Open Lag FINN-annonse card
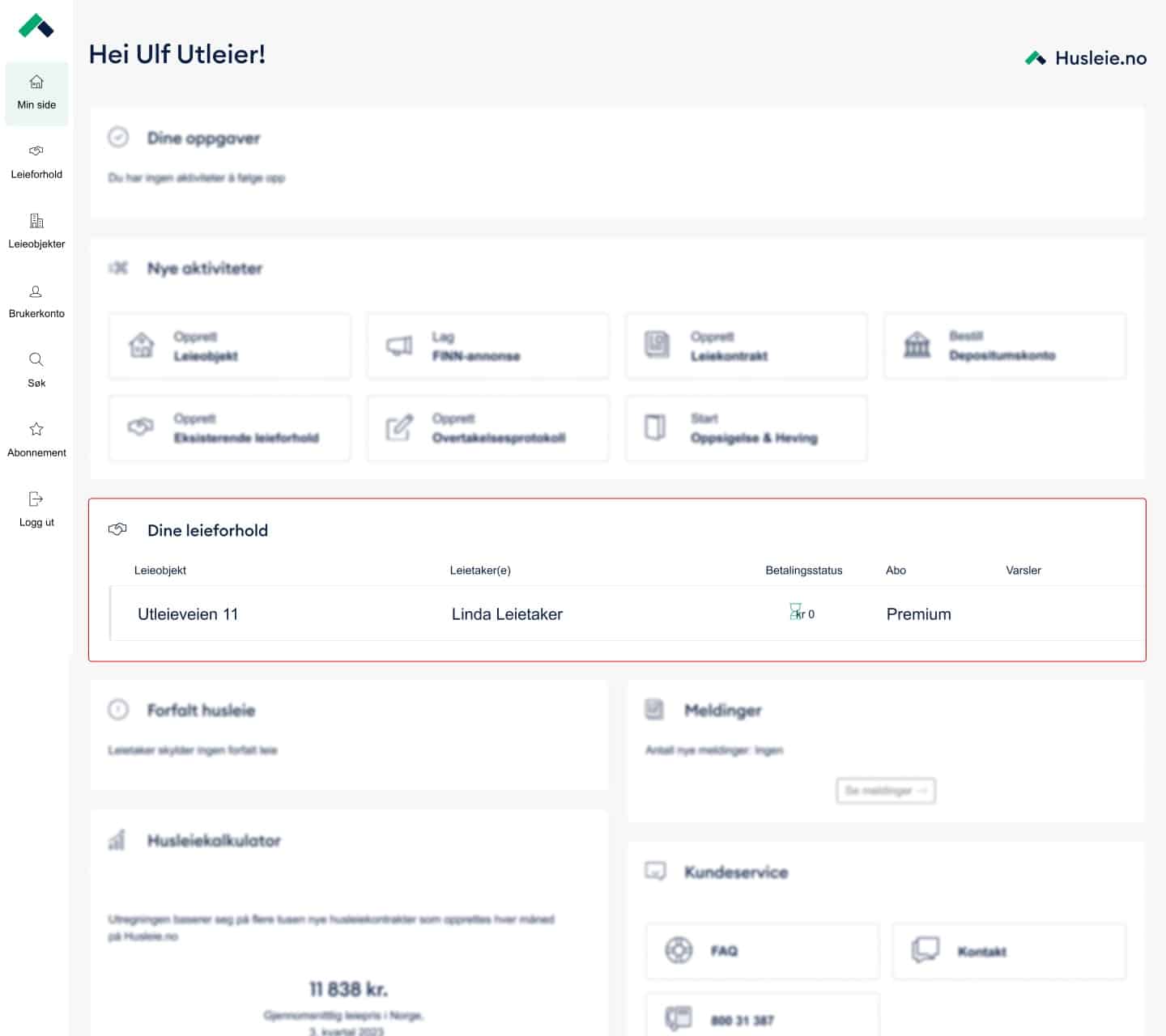This screenshot has height=1036, width=1166. [x=487, y=346]
